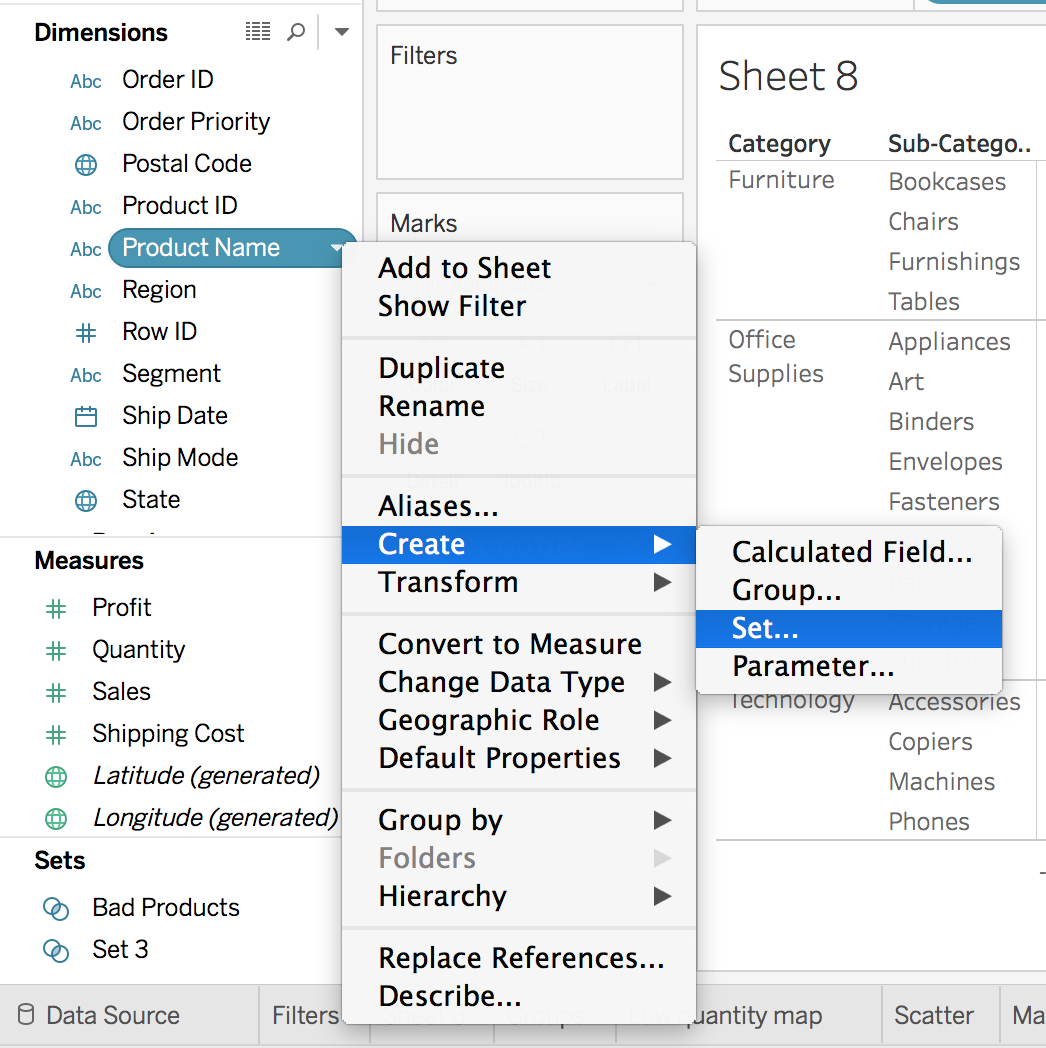1046x1048 pixels.
Task: Click the set icon beside Bad Products
Action: pyautogui.click(x=56, y=909)
